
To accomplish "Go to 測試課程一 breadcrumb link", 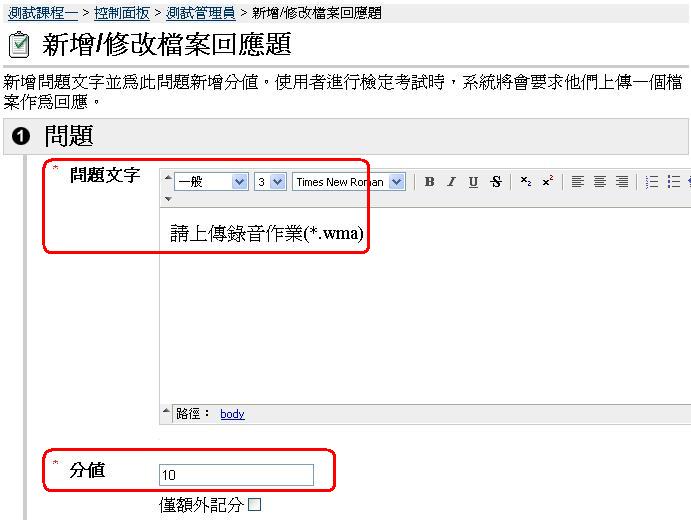I will pyautogui.click(x=43, y=13).
